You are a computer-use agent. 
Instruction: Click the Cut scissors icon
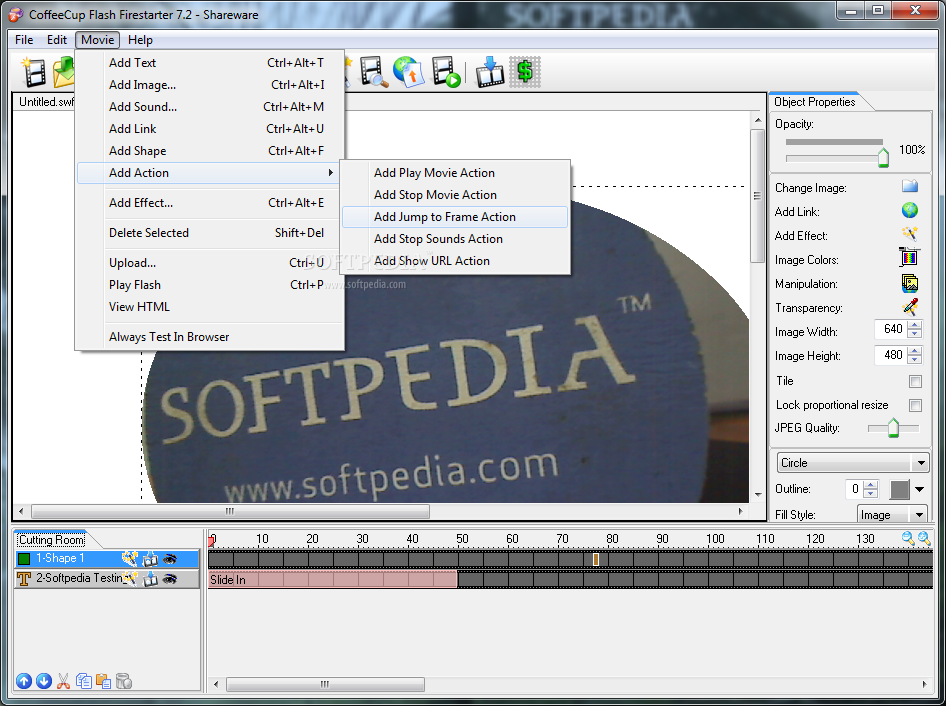click(63, 681)
